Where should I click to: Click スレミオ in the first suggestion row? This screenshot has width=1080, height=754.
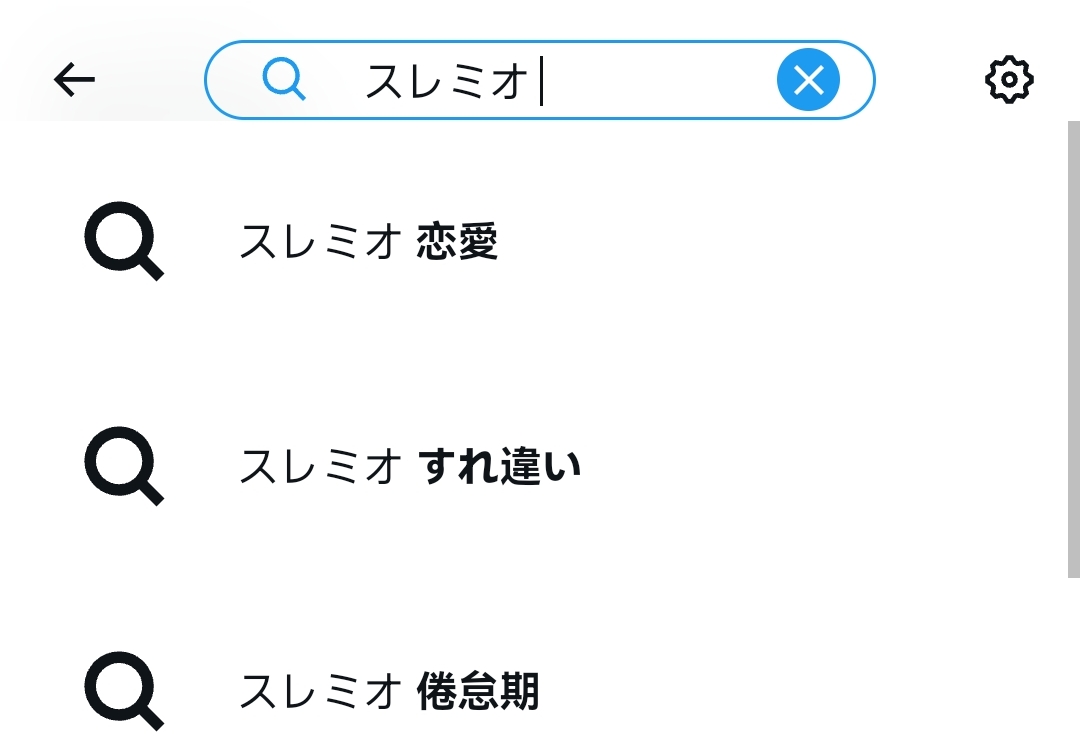320,243
